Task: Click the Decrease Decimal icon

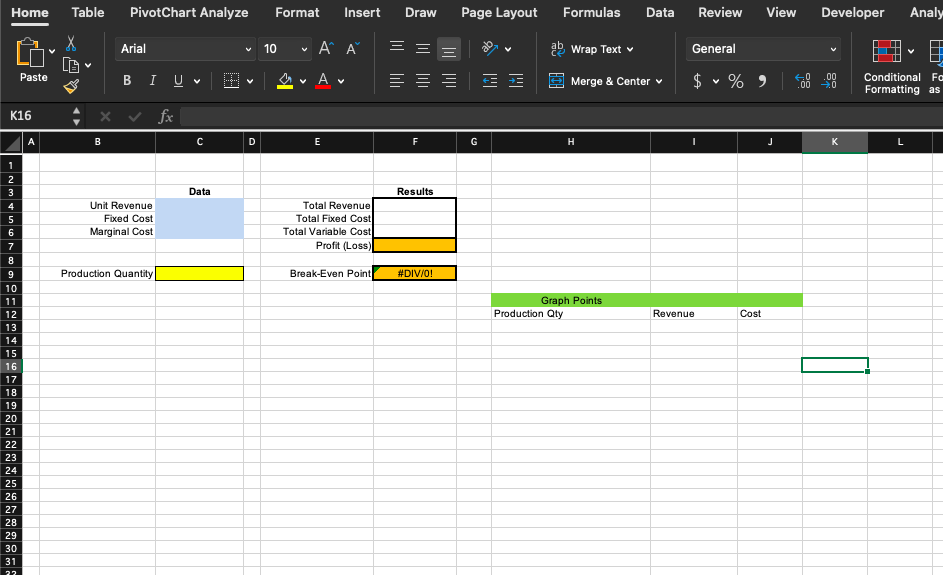Action: pos(829,81)
